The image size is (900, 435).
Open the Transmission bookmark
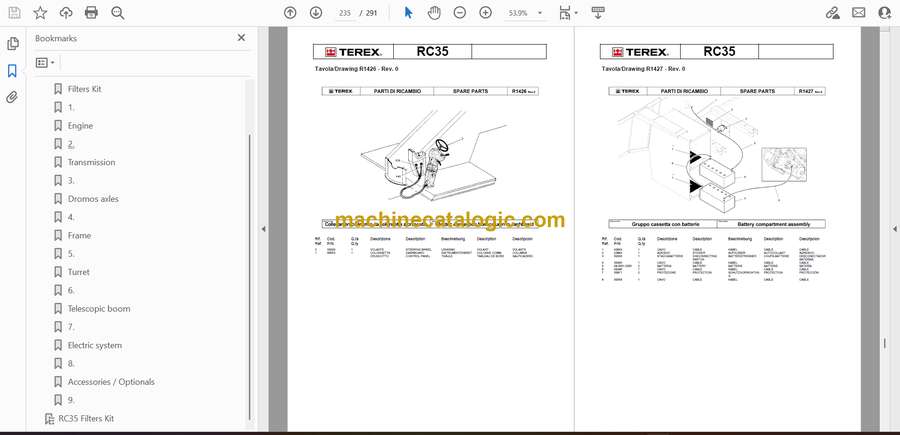point(91,162)
